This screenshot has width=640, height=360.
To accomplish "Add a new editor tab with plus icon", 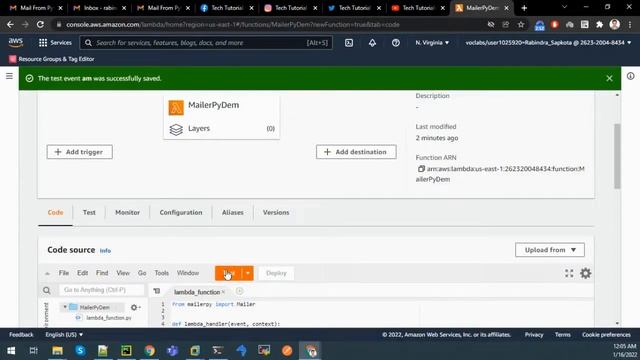I will point(240,291).
